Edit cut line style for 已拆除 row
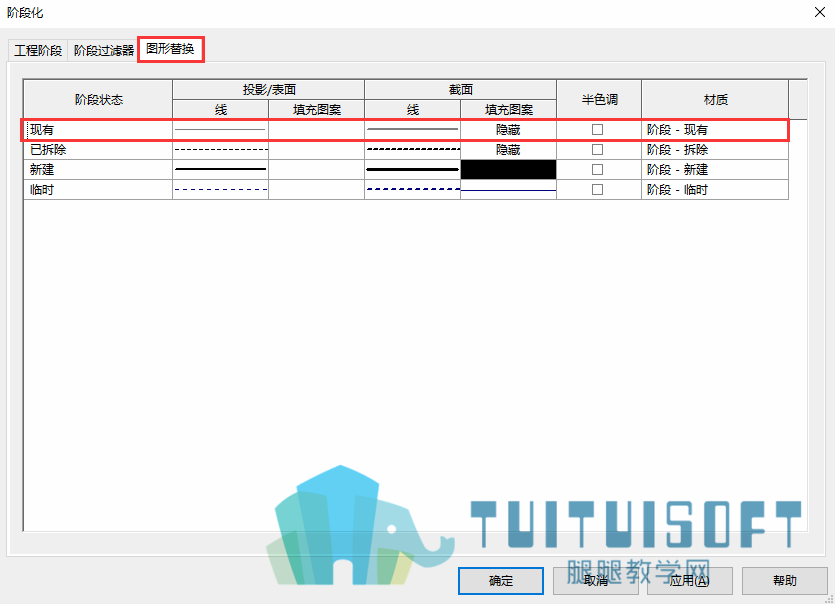The height and width of the screenshot is (604, 835). coord(412,150)
